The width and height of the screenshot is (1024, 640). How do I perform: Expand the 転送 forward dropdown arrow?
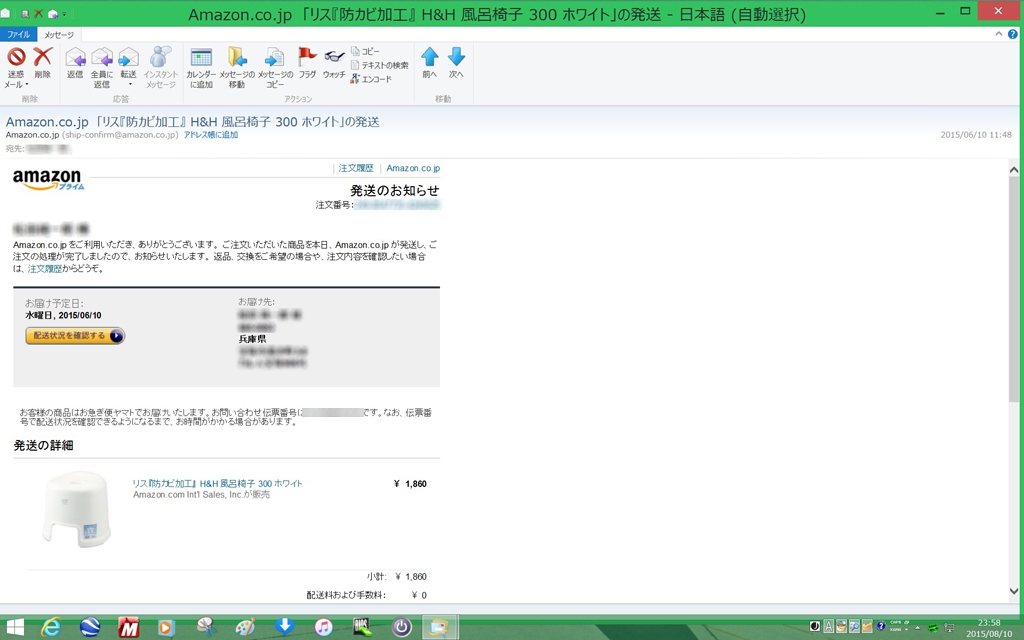click(x=129, y=84)
